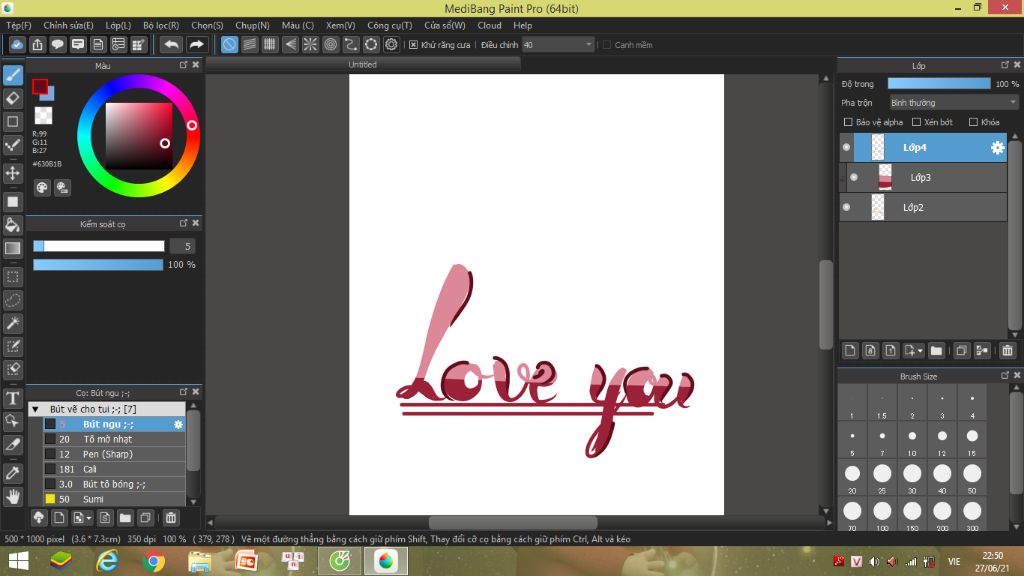The width and height of the screenshot is (1024, 576).
Task: Enable the radial snap guide
Action: click(310, 44)
